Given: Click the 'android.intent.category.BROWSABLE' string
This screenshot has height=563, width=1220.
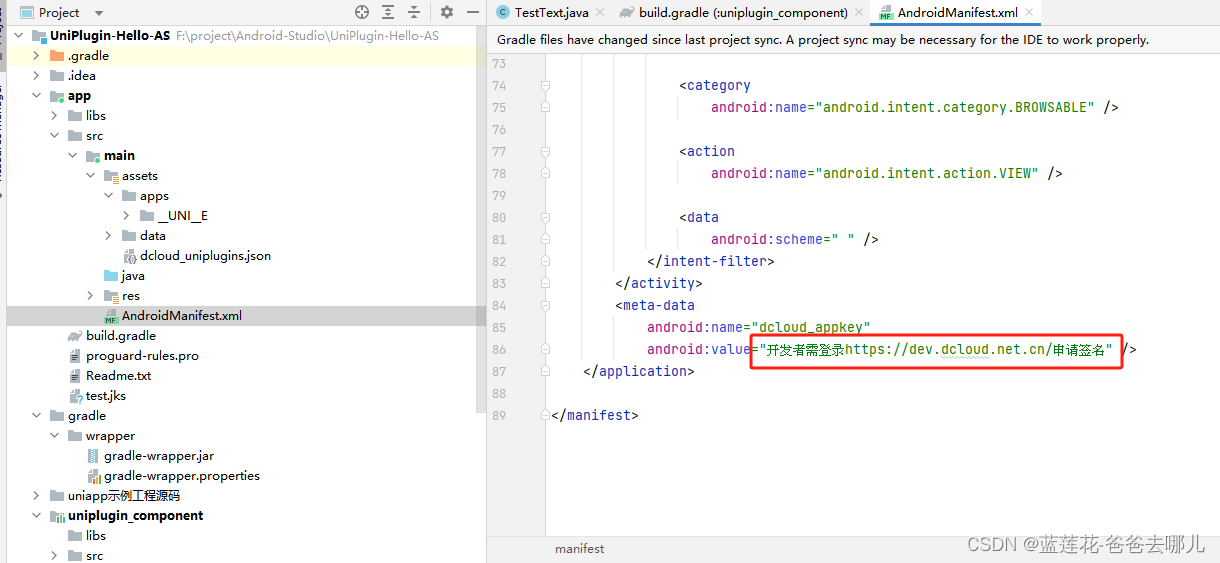Looking at the screenshot, I should click(955, 108).
